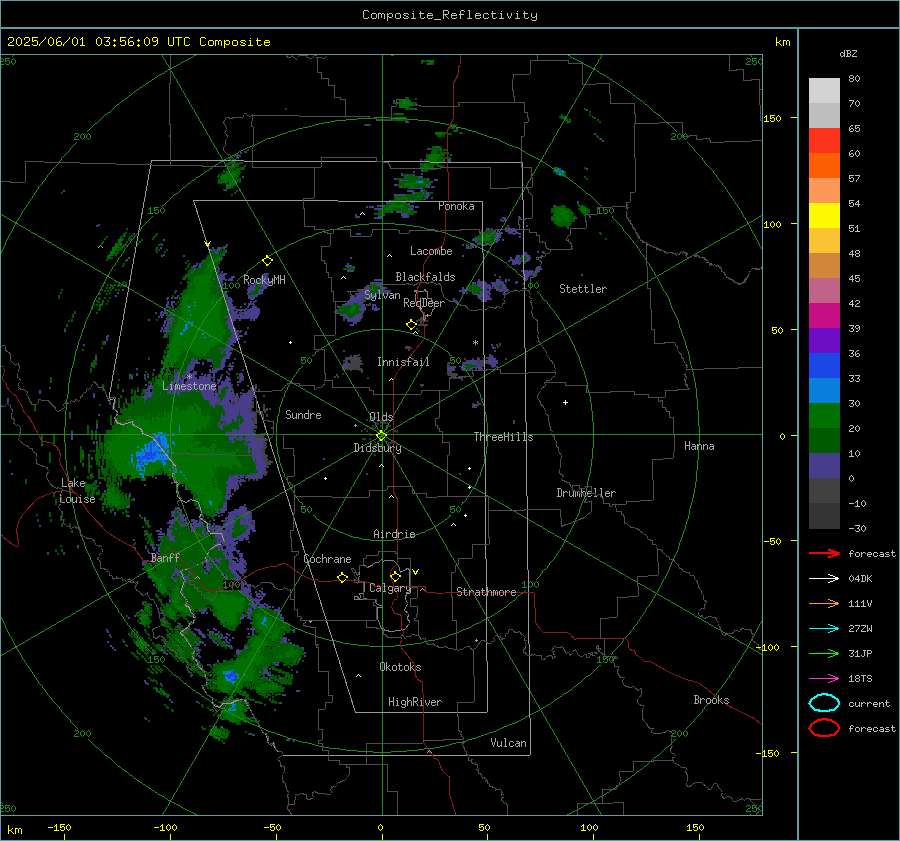The image size is (900, 841).
Task: Click the Ponoka city label
Action: [456, 206]
